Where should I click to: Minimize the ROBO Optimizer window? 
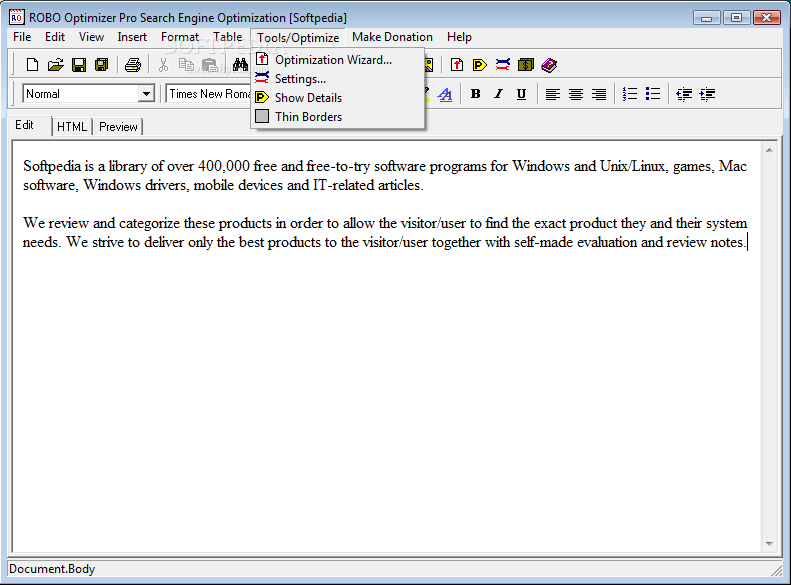pyautogui.click(x=706, y=18)
